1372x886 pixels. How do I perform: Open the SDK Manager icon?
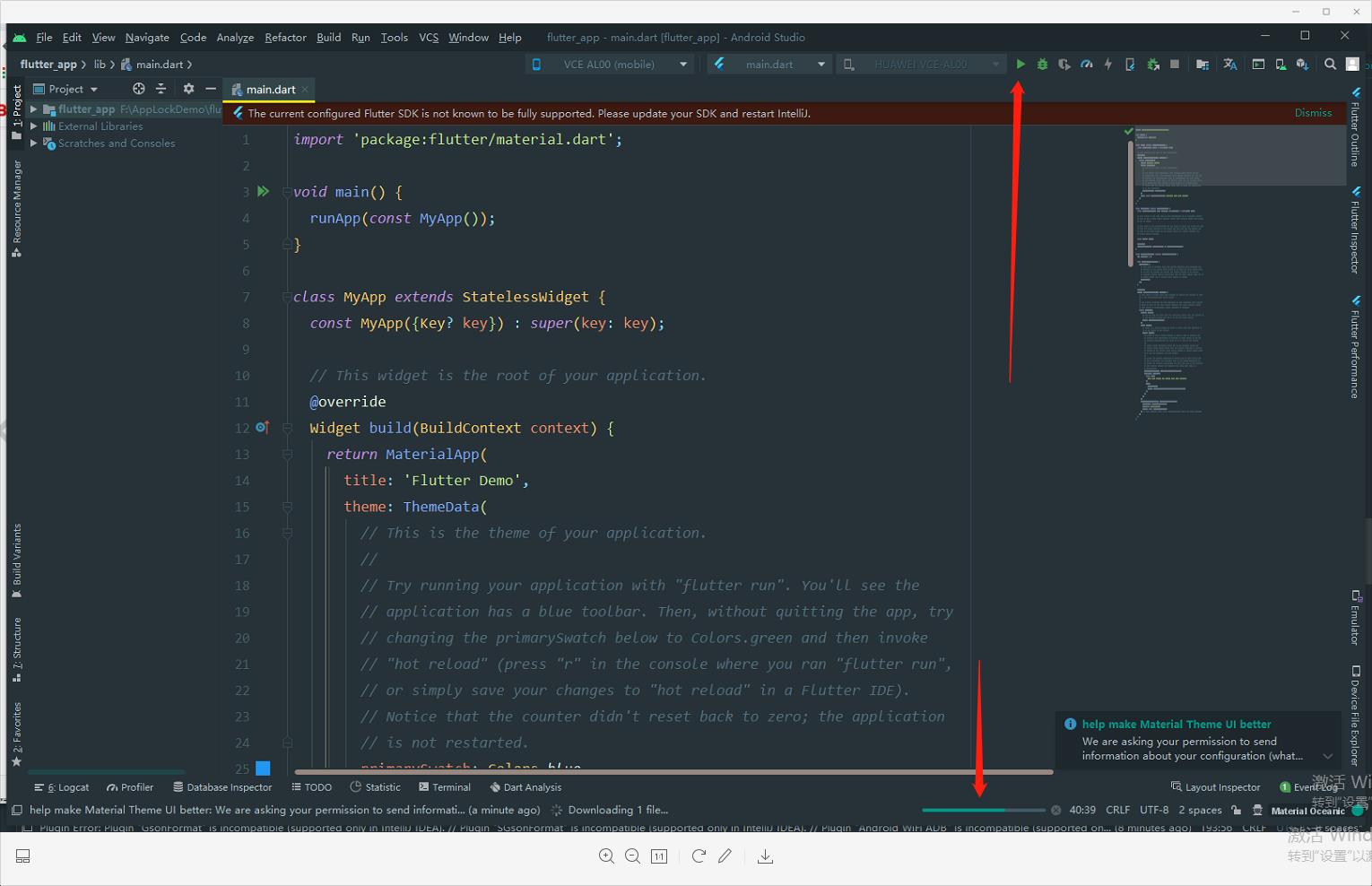(x=1302, y=65)
